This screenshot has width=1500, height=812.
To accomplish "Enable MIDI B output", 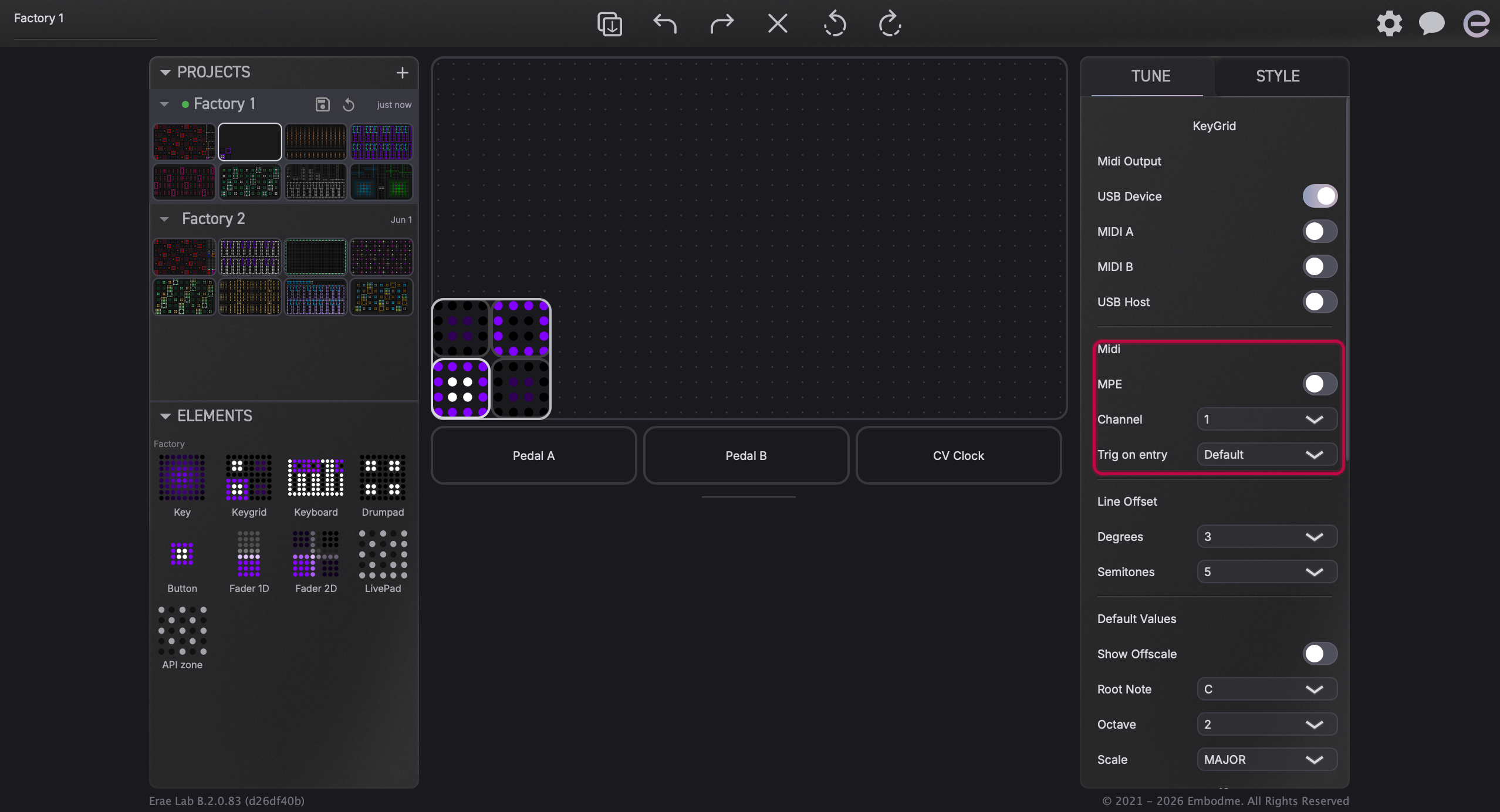I will pyautogui.click(x=1320, y=266).
